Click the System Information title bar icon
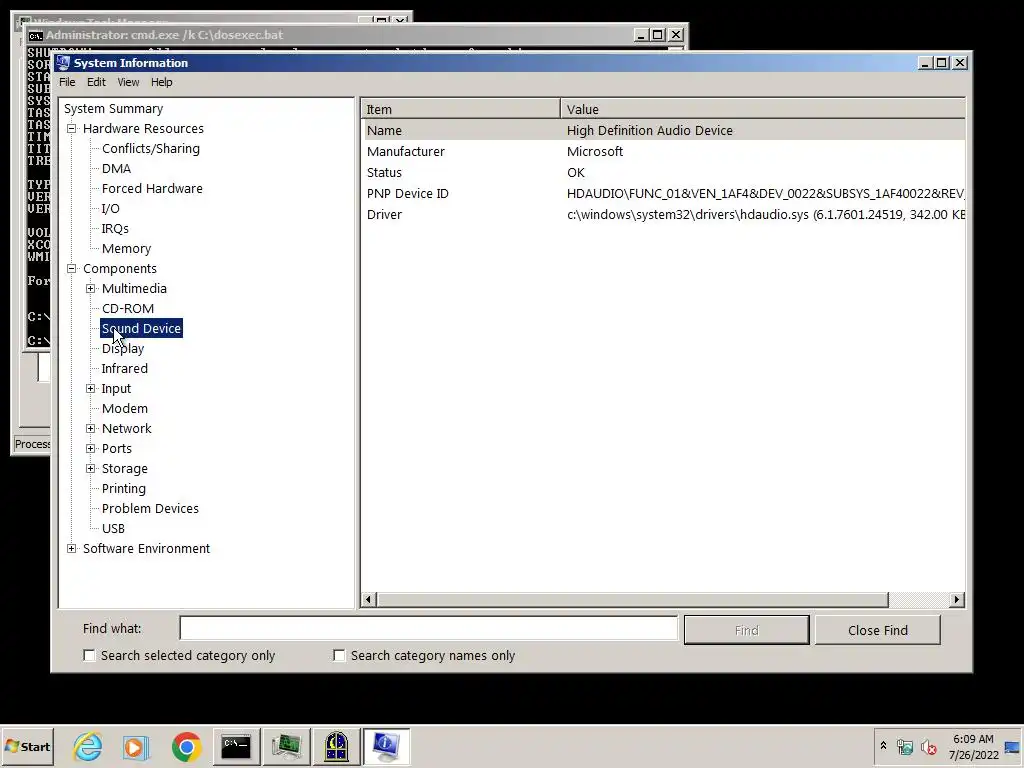This screenshot has width=1024, height=768. tap(63, 63)
